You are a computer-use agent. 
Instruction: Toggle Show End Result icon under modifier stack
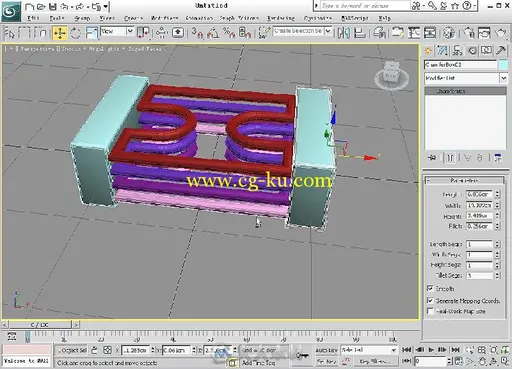(450, 158)
